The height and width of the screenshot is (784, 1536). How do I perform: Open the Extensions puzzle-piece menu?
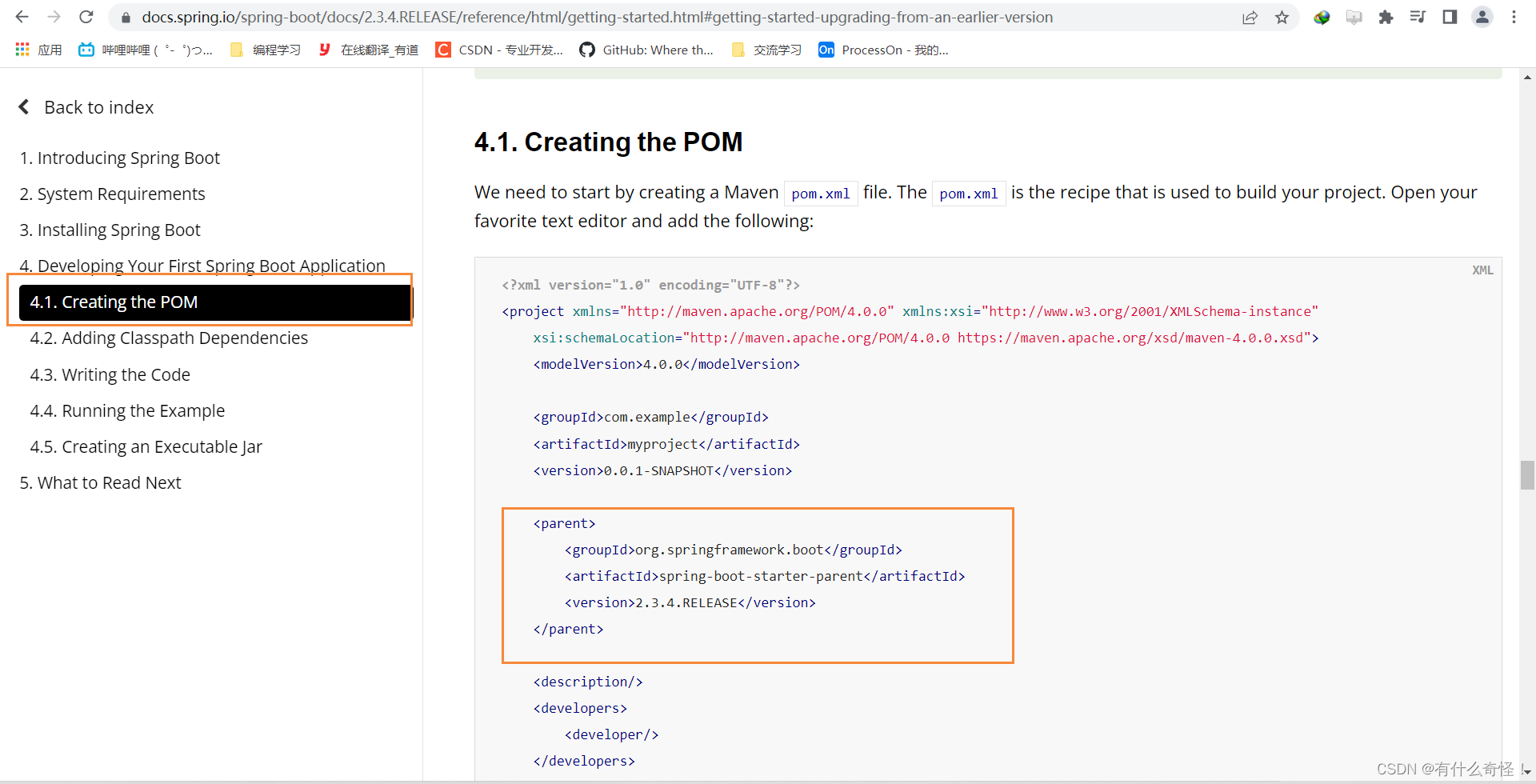(1386, 17)
